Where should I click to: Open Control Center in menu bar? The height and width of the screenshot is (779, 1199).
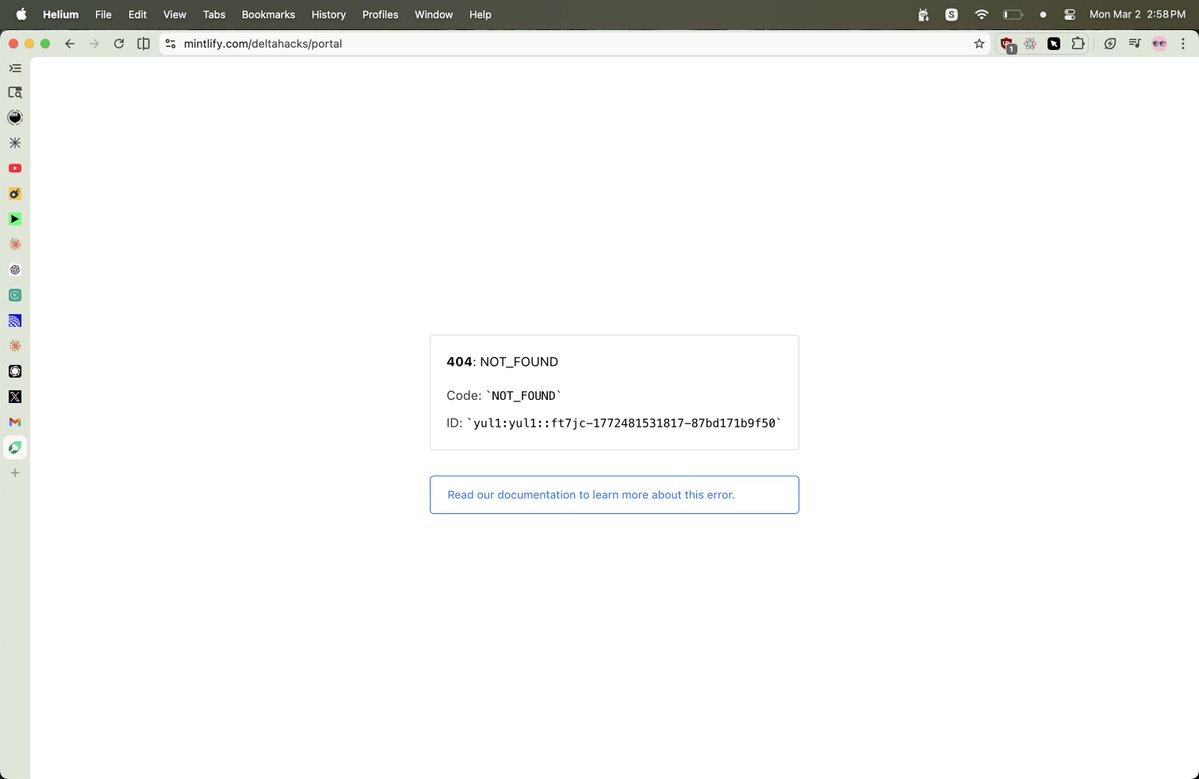pyautogui.click(x=1070, y=15)
